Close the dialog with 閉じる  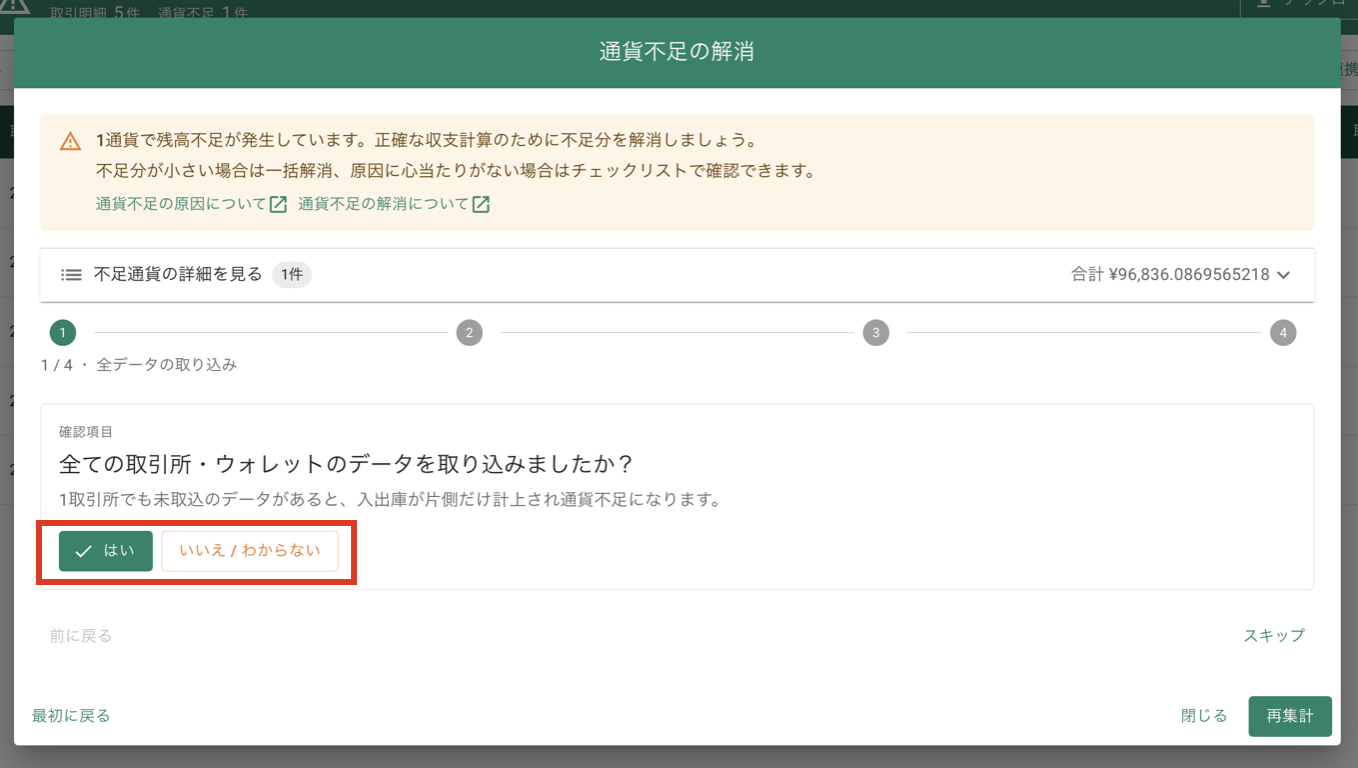coord(1204,716)
